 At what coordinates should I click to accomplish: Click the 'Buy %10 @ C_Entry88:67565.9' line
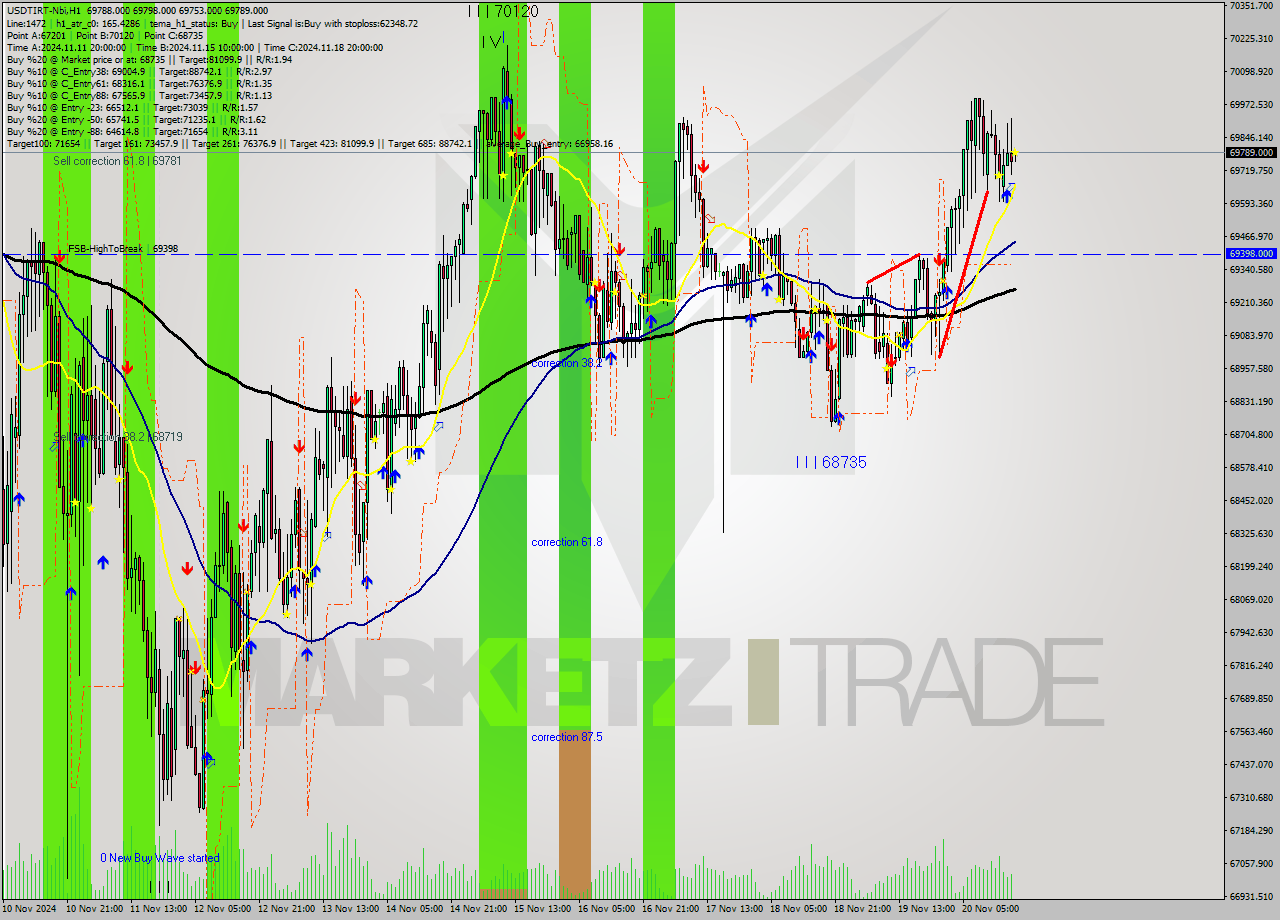click(x=139, y=95)
